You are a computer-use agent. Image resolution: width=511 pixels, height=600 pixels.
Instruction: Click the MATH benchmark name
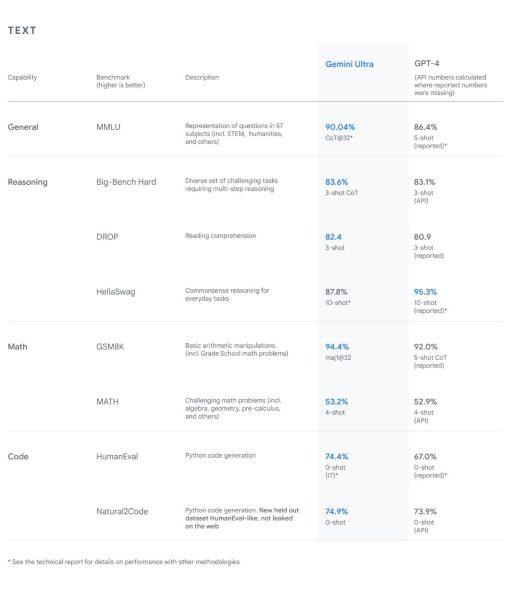[x=107, y=402]
